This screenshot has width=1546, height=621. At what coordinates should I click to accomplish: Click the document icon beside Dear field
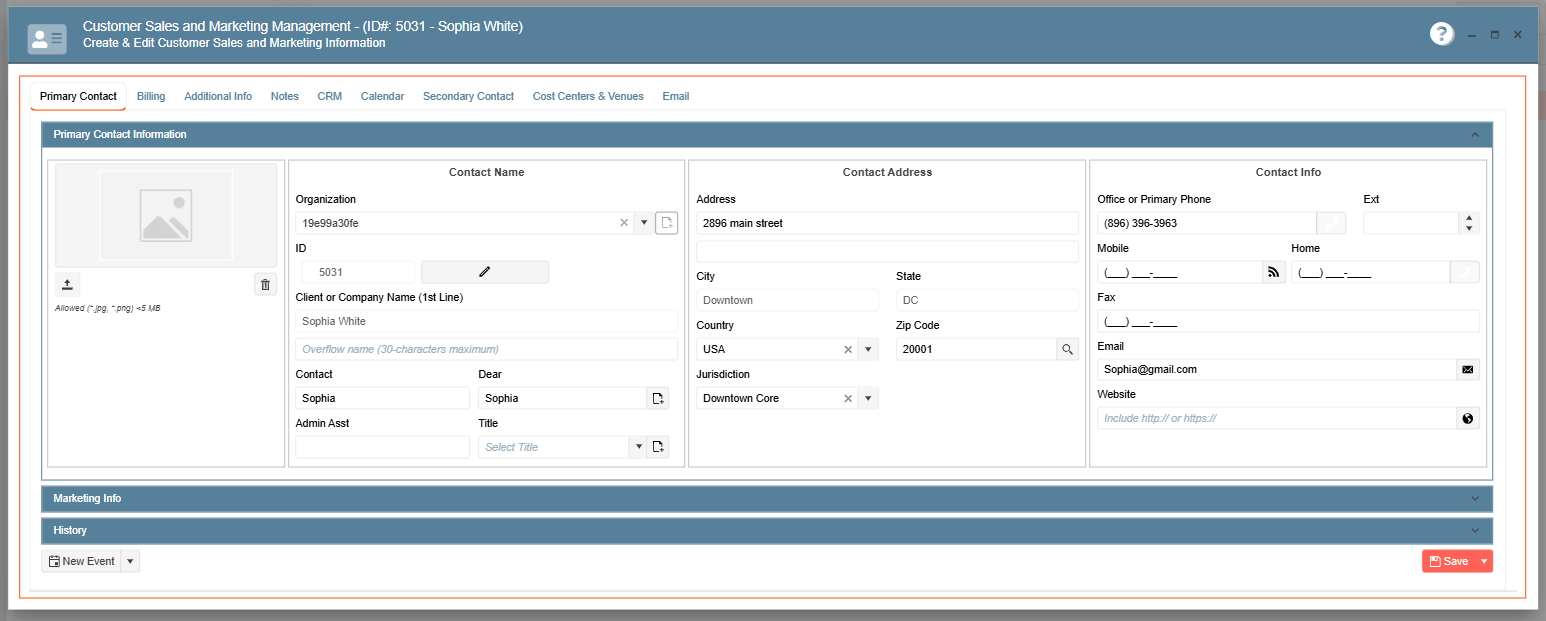(658, 398)
